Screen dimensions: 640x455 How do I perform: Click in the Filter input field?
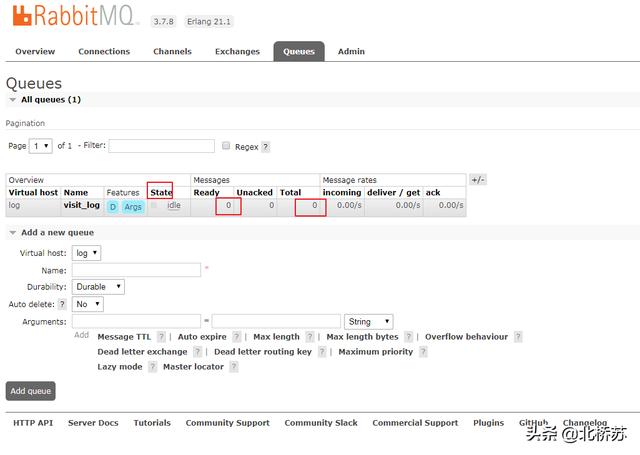[x=162, y=146]
